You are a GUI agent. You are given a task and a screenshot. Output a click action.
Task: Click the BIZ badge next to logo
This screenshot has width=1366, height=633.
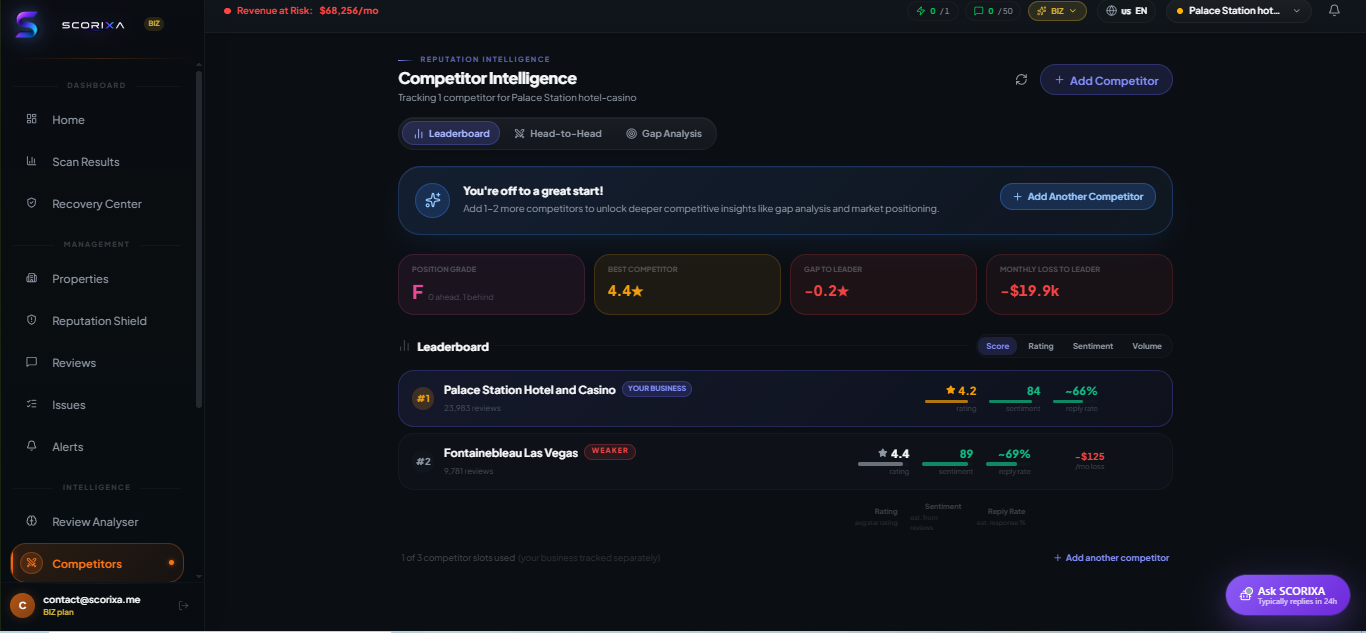tap(154, 24)
